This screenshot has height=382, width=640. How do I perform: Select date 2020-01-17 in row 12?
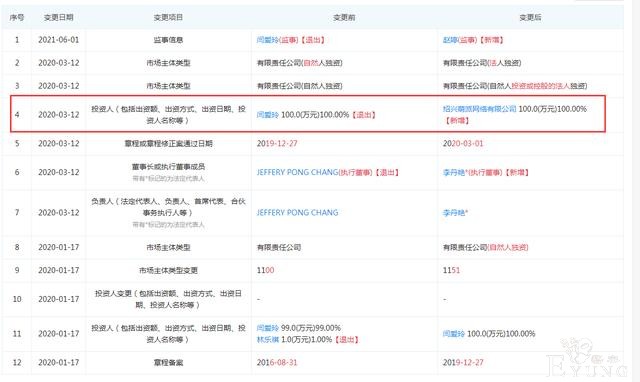[x=58, y=362]
